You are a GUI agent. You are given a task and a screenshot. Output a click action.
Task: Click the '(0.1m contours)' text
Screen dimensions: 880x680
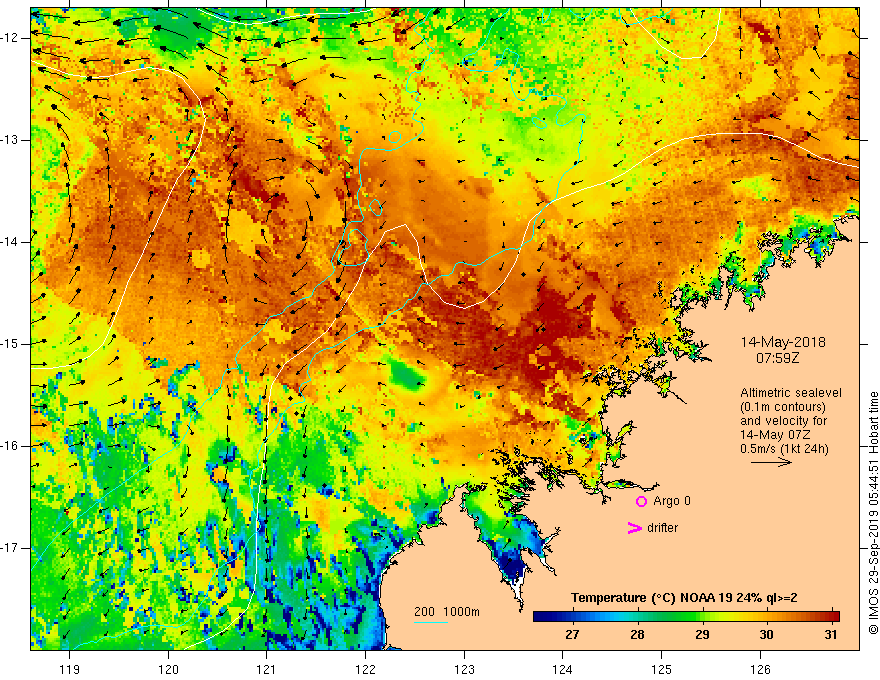(x=783, y=407)
